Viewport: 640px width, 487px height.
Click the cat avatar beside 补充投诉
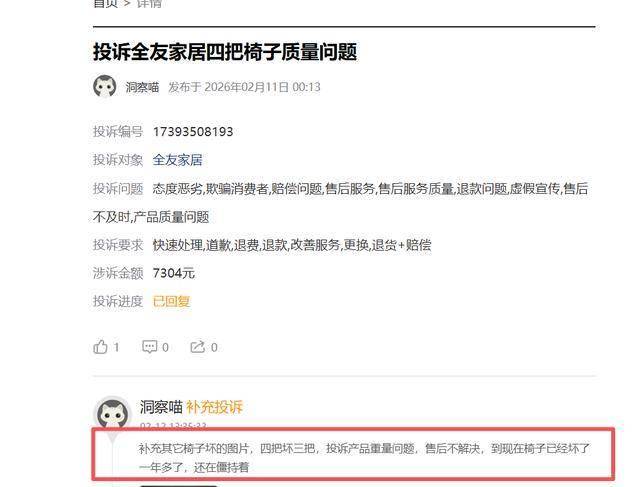(x=112, y=413)
